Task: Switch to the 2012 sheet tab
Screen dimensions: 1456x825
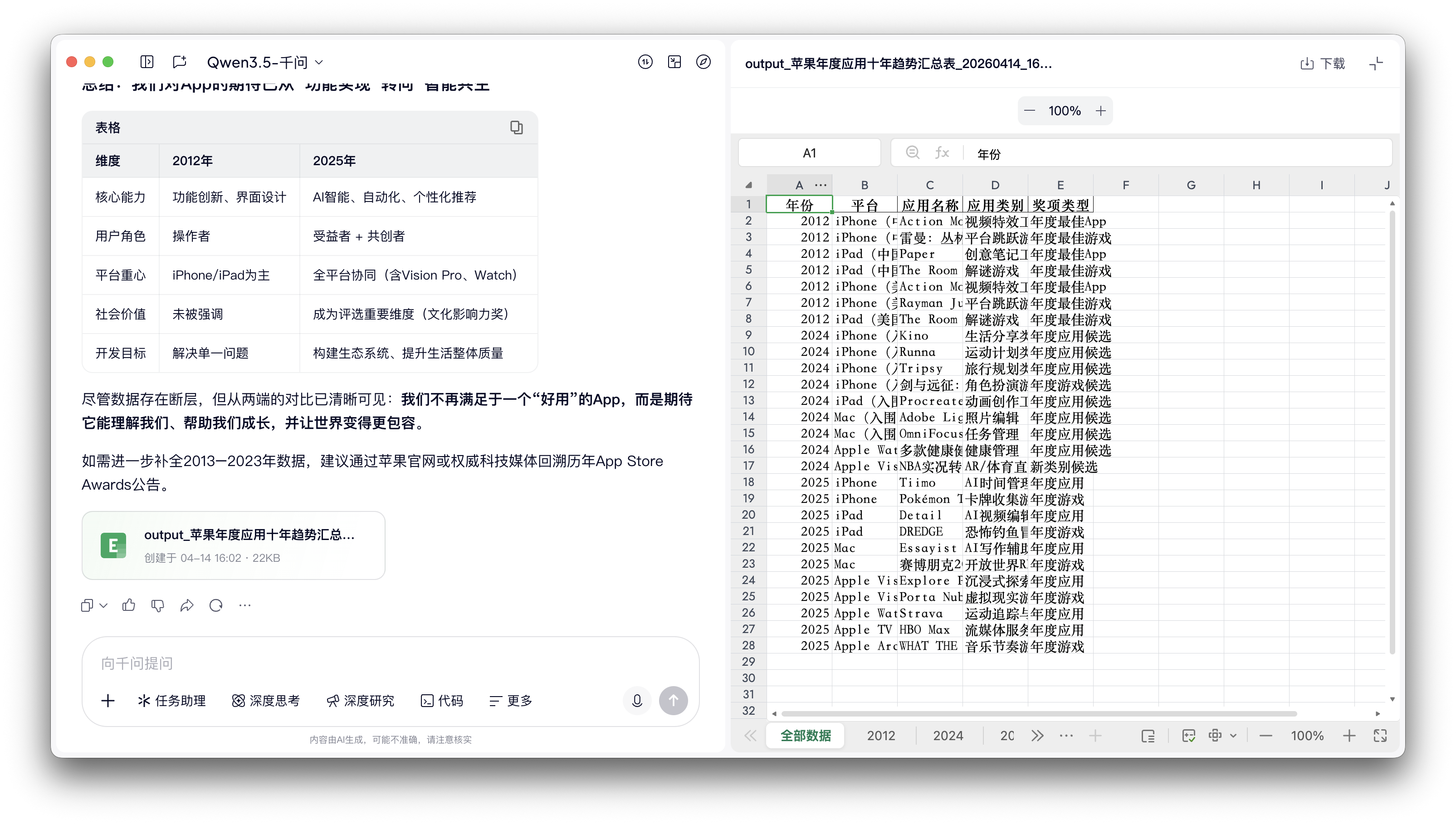Action: pyautogui.click(x=880, y=736)
